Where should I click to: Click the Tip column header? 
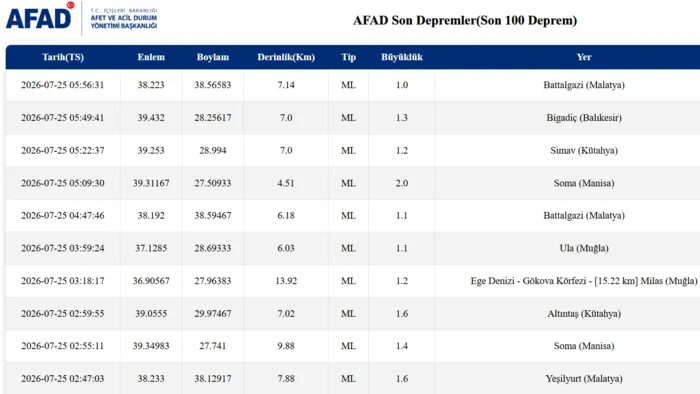point(348,57)
